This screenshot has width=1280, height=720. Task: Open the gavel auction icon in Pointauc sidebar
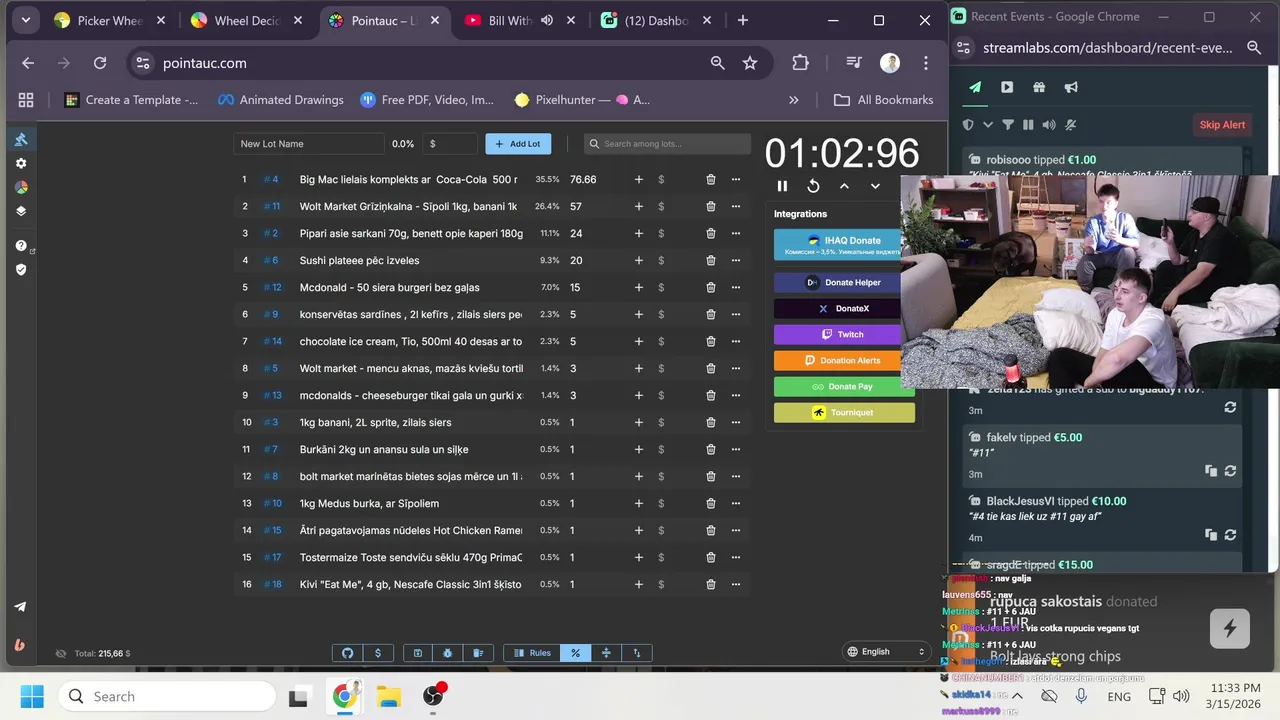pyautogui.click(x=21, y=139)
